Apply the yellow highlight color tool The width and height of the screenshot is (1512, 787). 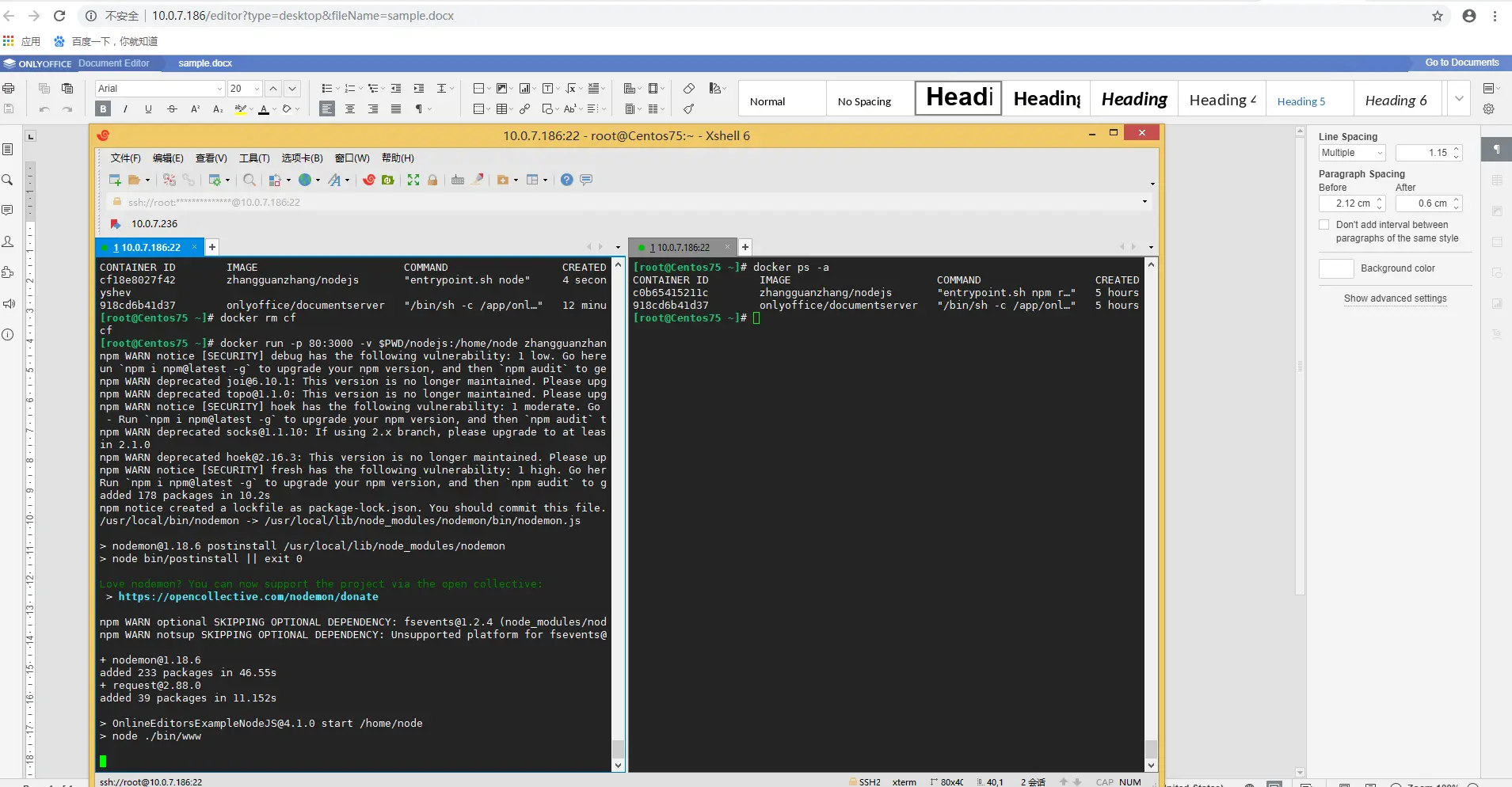(x=241, y=109)
